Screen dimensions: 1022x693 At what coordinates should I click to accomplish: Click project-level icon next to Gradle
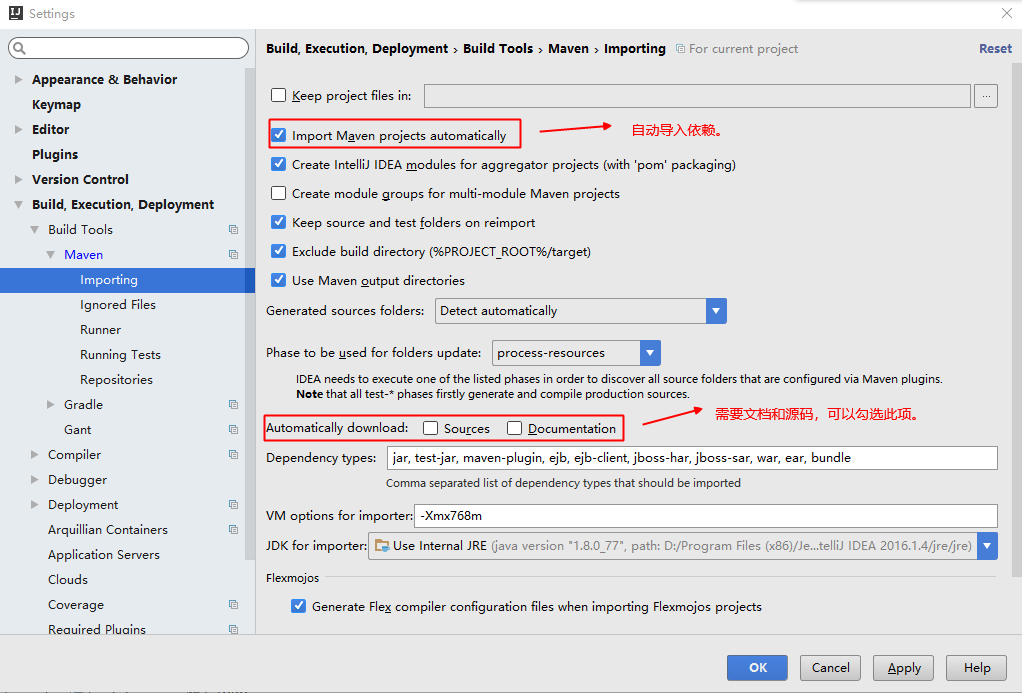pyautogui.click(x=233, y=404)
